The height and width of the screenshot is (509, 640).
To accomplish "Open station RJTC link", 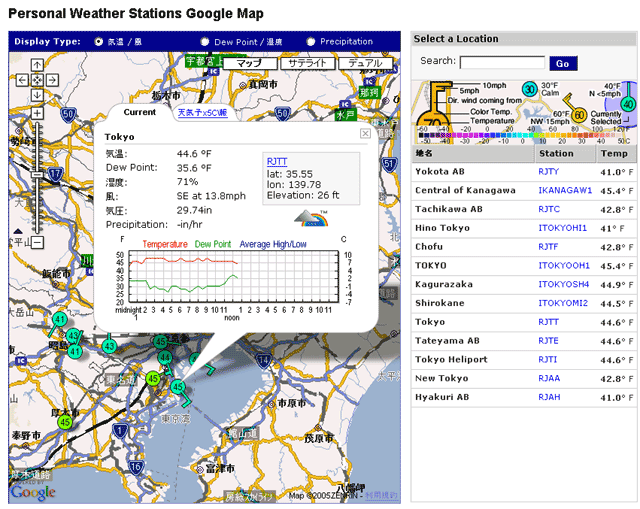I will [x=549, y=209].
